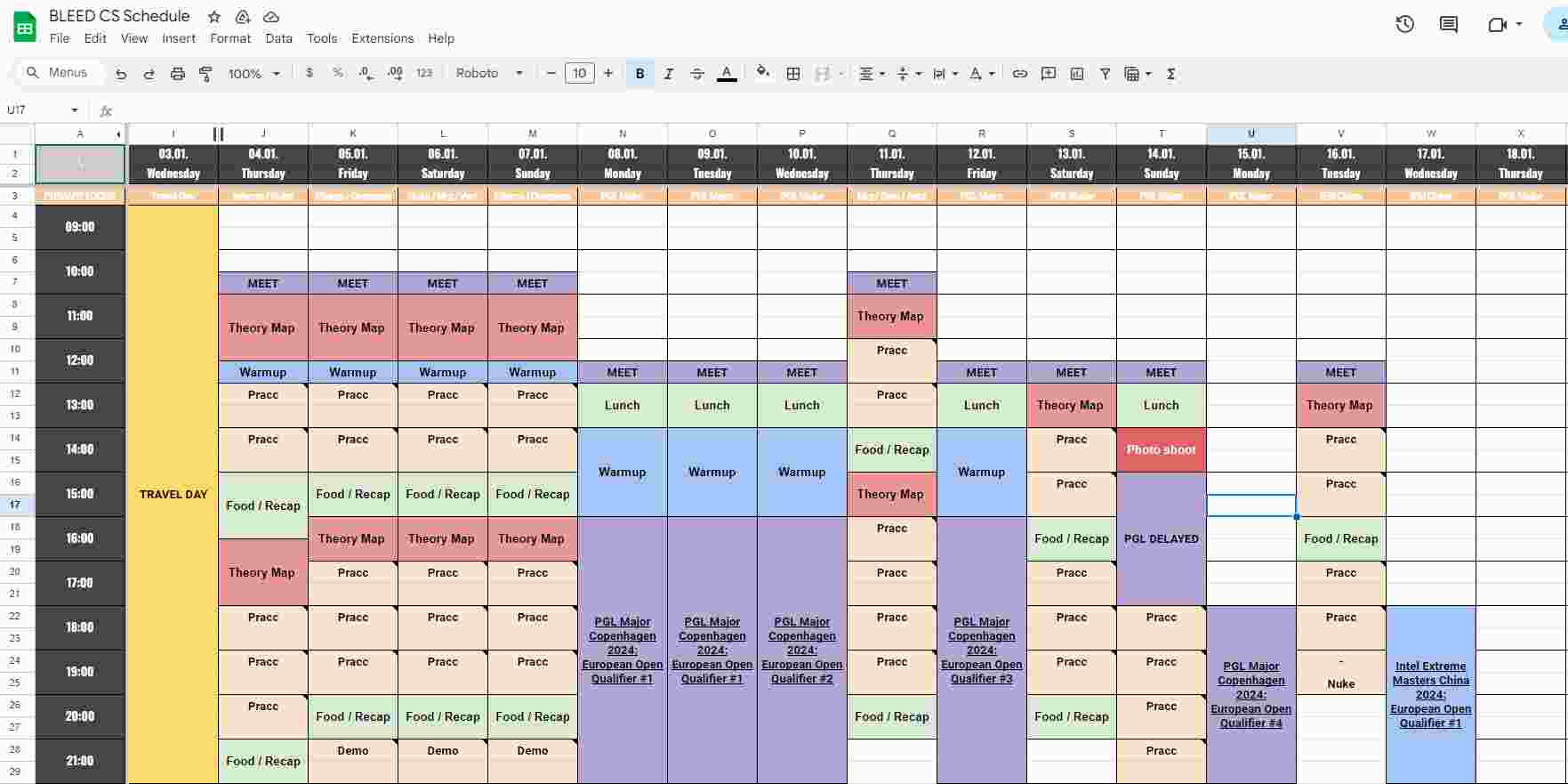This screenshot has width=1568, height=784.
Task: Select the paint format roller tool
Action: [205, 74]
